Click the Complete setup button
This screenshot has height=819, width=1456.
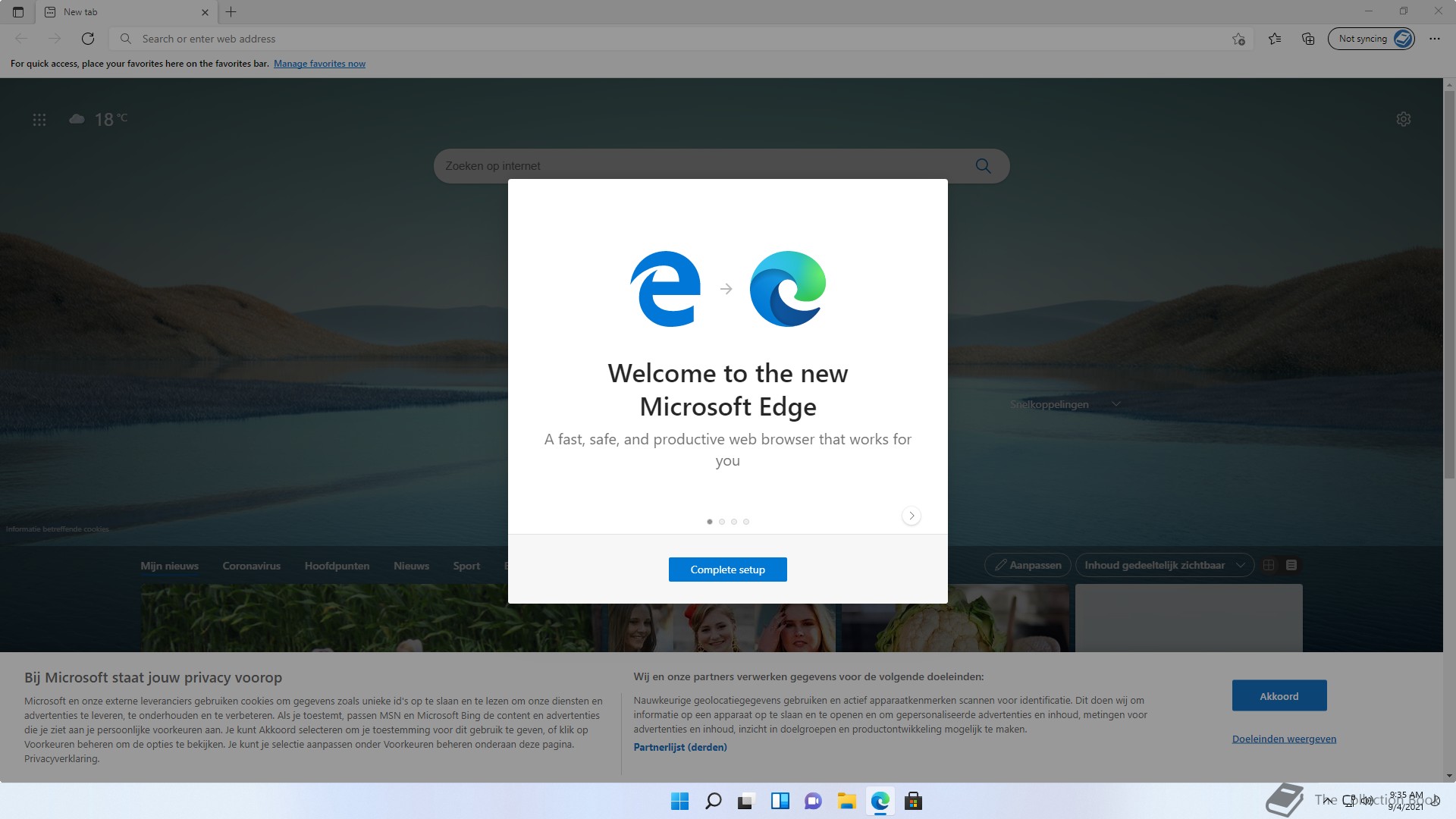(728, 570)
